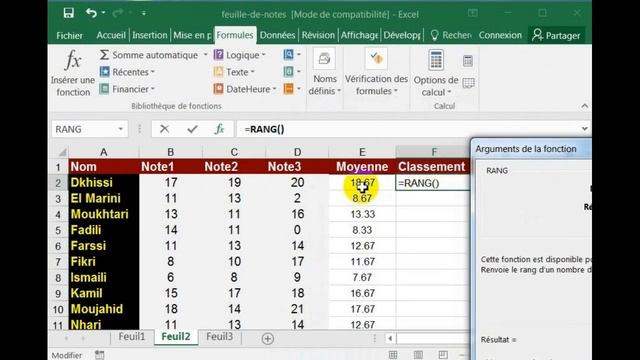Switch to the Insertion tab

tap(149, 36)
